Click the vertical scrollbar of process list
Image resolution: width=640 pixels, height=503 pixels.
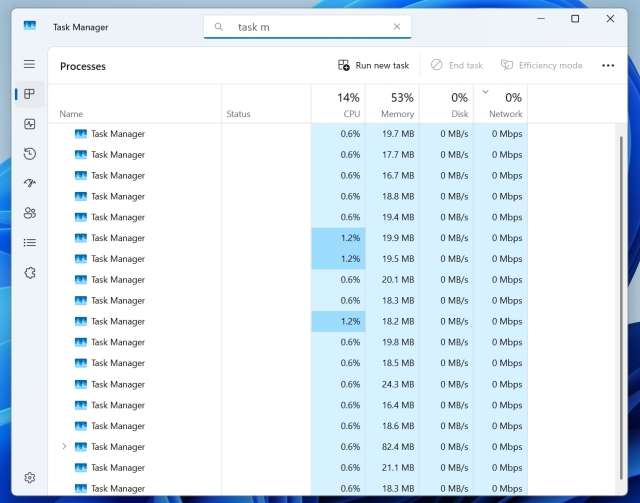click(621, 308)
